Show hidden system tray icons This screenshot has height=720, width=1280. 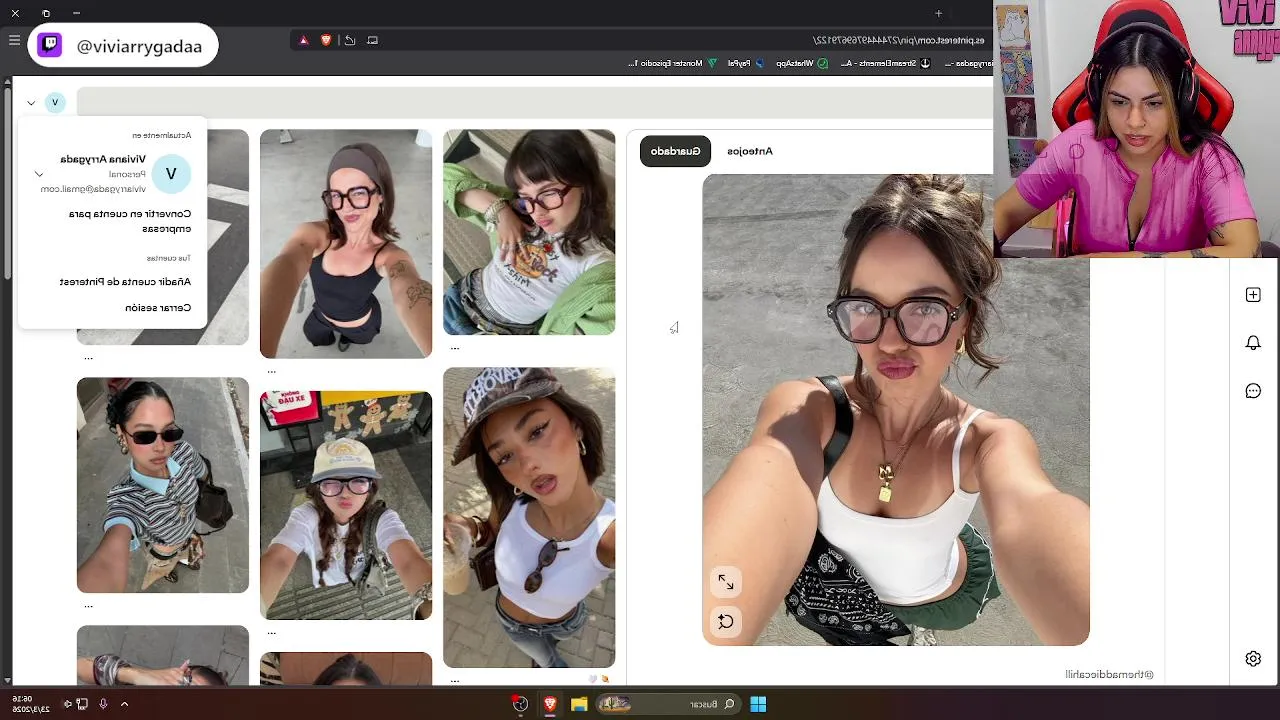pyautogui.click(x=124, y=704)
